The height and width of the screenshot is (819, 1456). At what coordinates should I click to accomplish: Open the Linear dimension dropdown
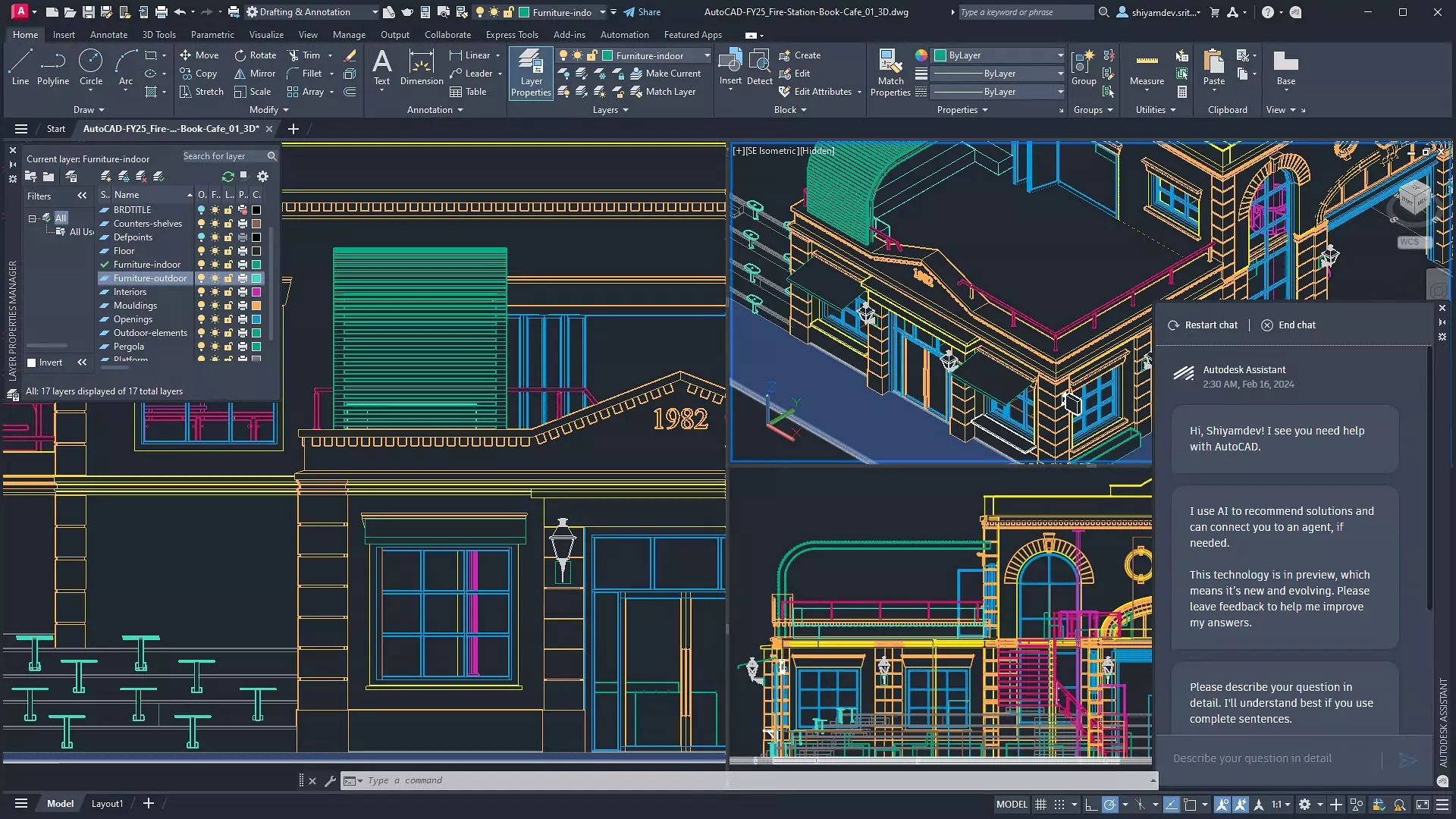click(500, 55)
